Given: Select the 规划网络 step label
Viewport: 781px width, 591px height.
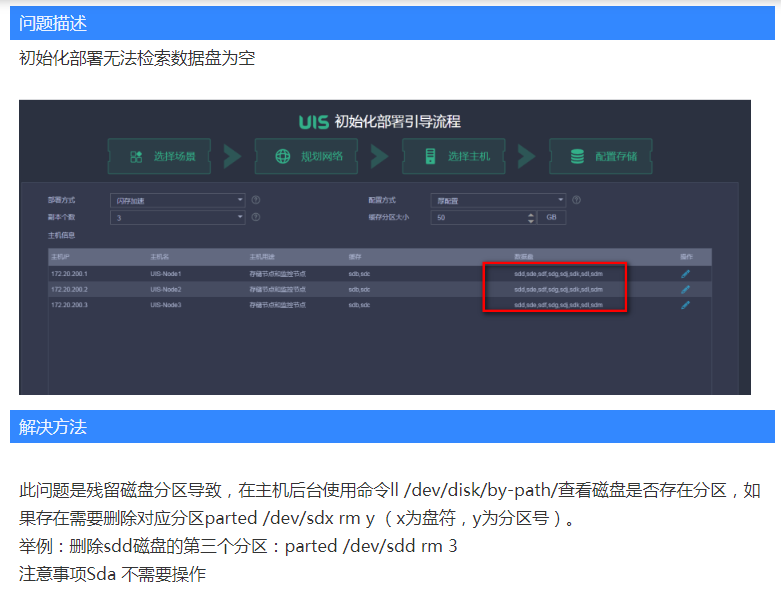Looking at the screenshot, I should (x=322, y=157).
